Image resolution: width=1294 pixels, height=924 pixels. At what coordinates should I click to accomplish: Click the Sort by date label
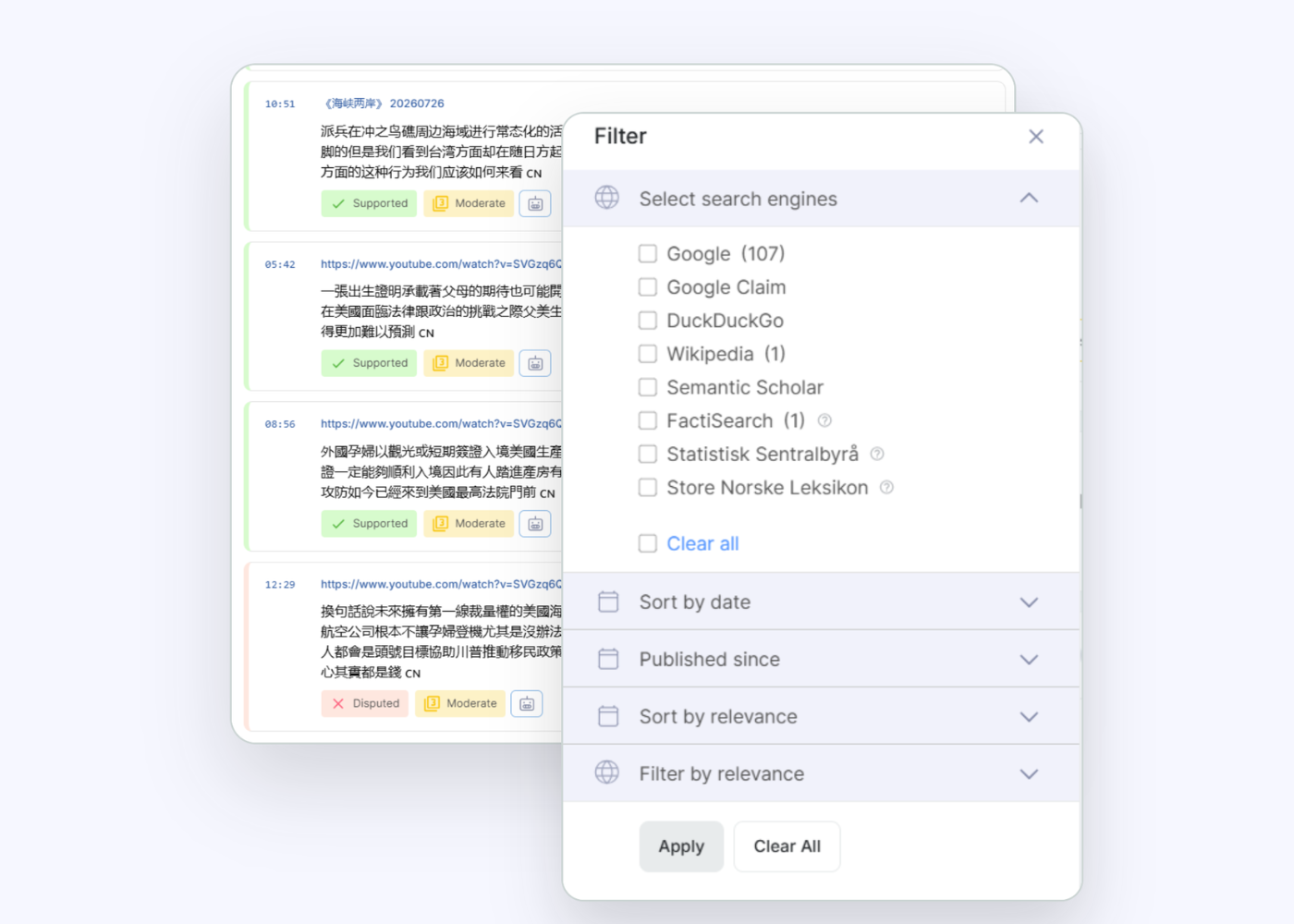pos(695,602)
